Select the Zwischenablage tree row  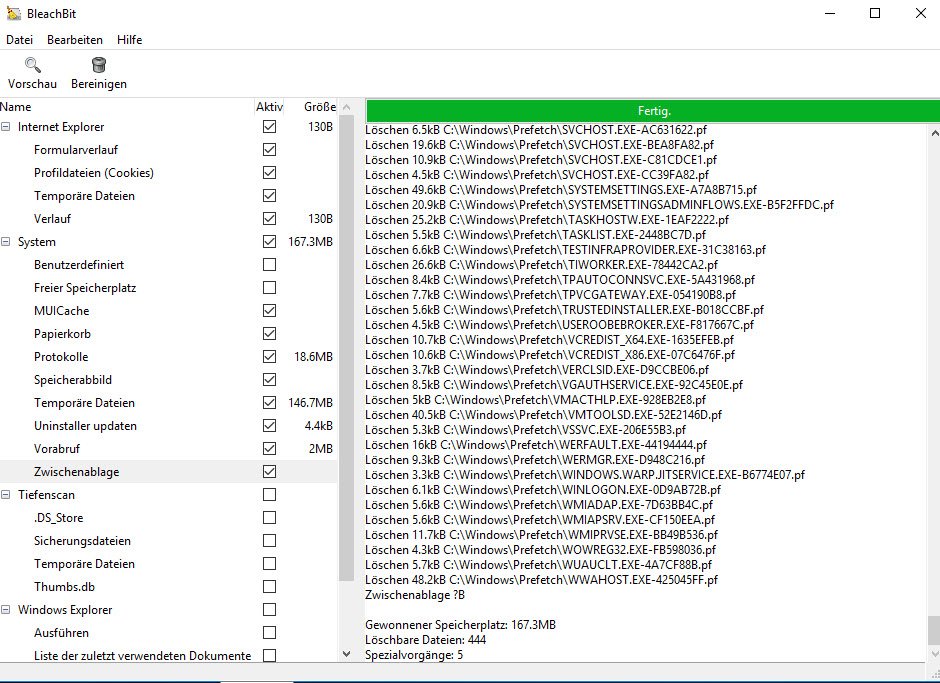pos(168,472)
